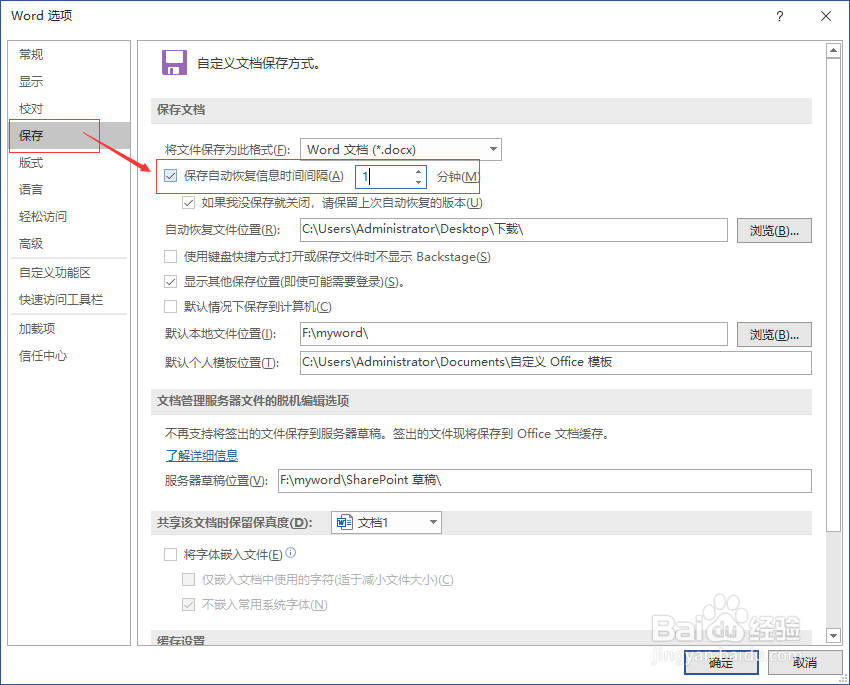Image resolution: width=850 pixels, height=685 pixels.
Task: Click the 确定 button
Action: point(721,662)
